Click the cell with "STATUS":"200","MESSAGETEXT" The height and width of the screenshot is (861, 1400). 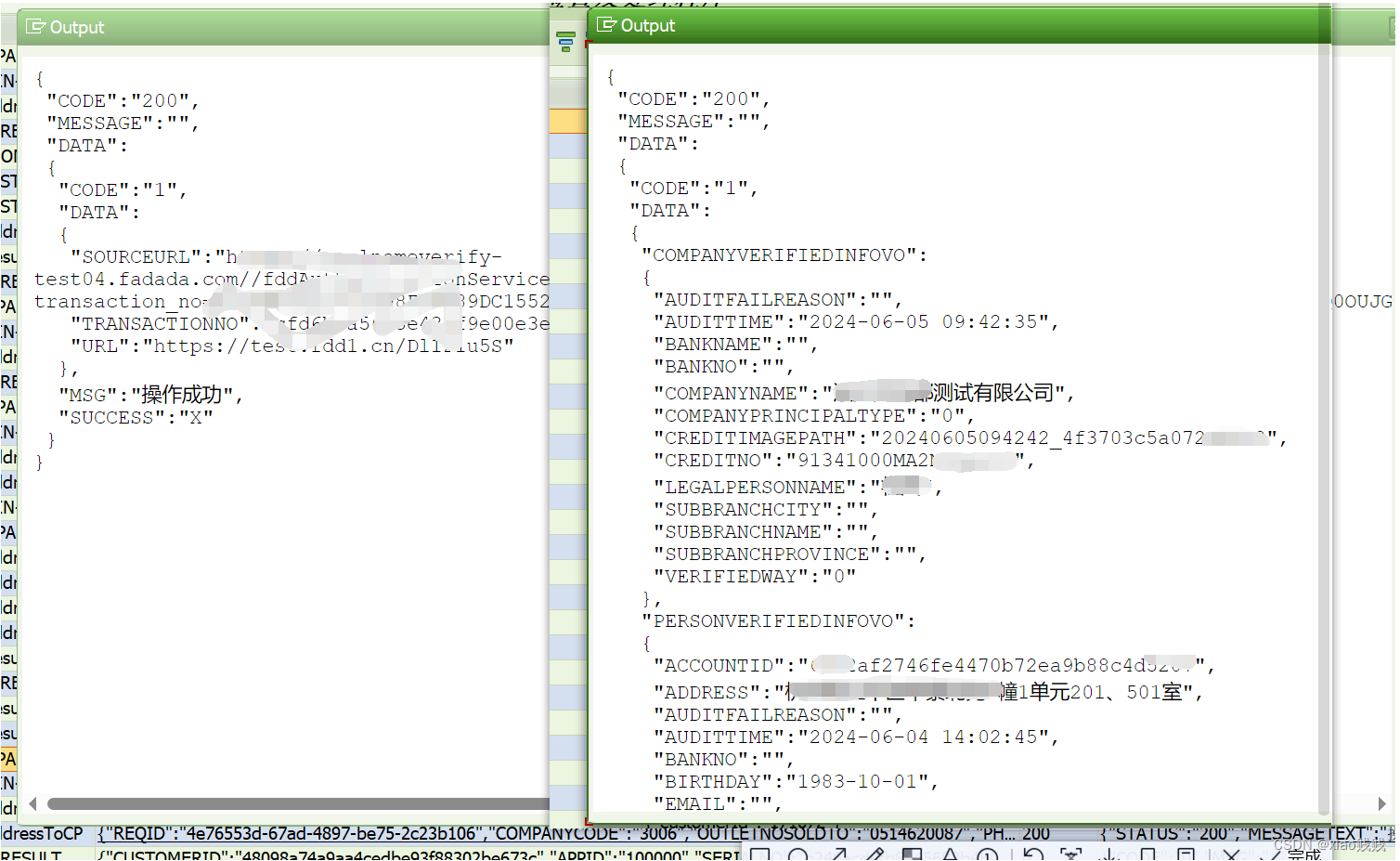coord(1247,833)
